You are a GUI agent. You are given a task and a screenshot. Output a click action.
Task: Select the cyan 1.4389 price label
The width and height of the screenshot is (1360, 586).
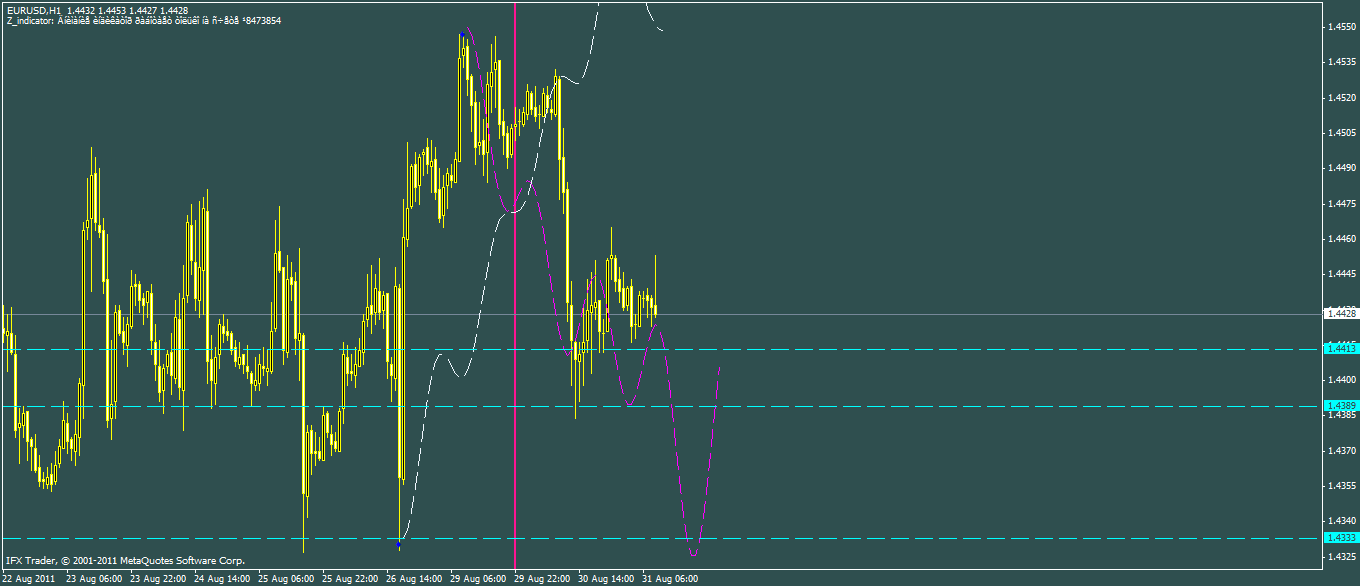(1341, 406)
